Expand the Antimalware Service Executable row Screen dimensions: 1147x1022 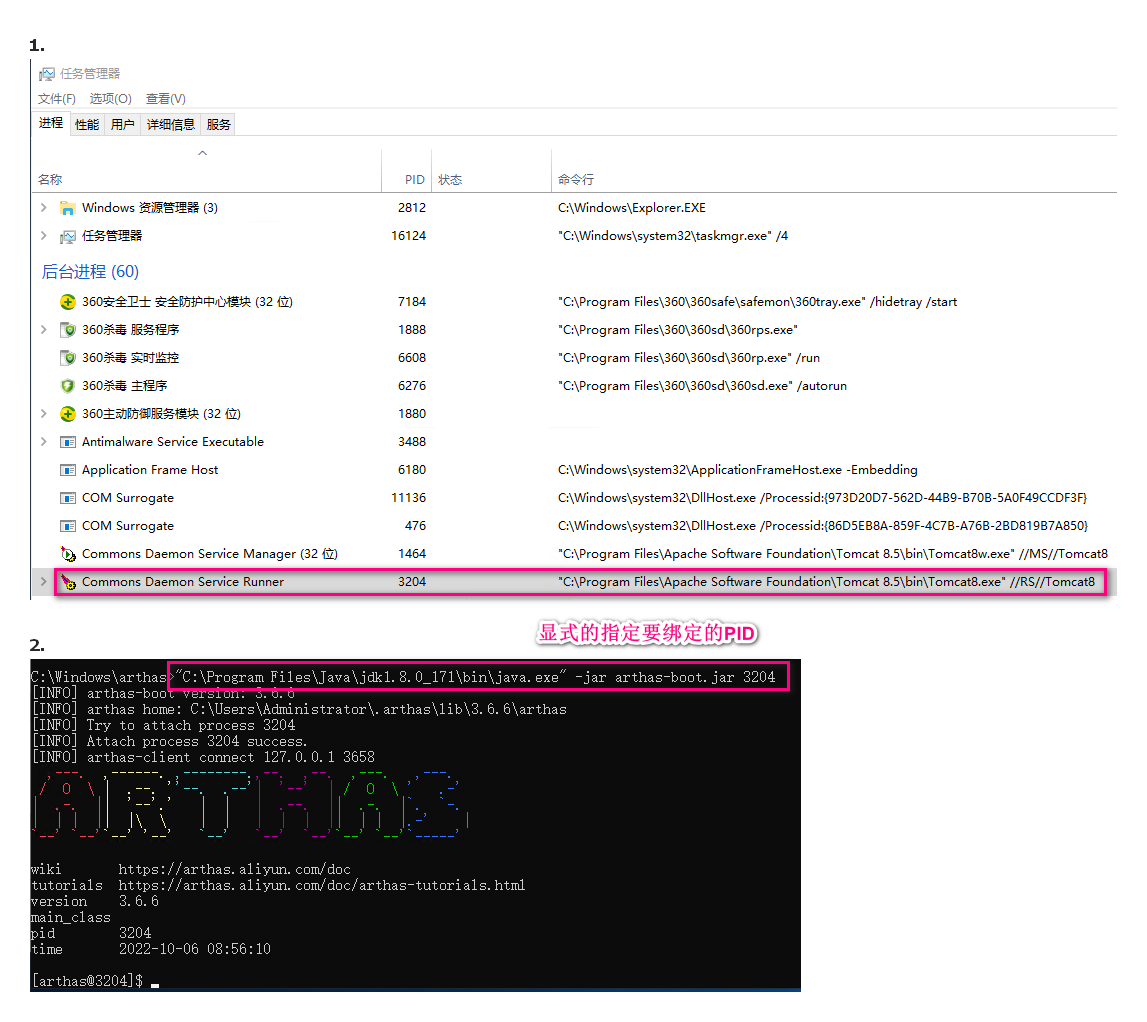tap(44, 442)
